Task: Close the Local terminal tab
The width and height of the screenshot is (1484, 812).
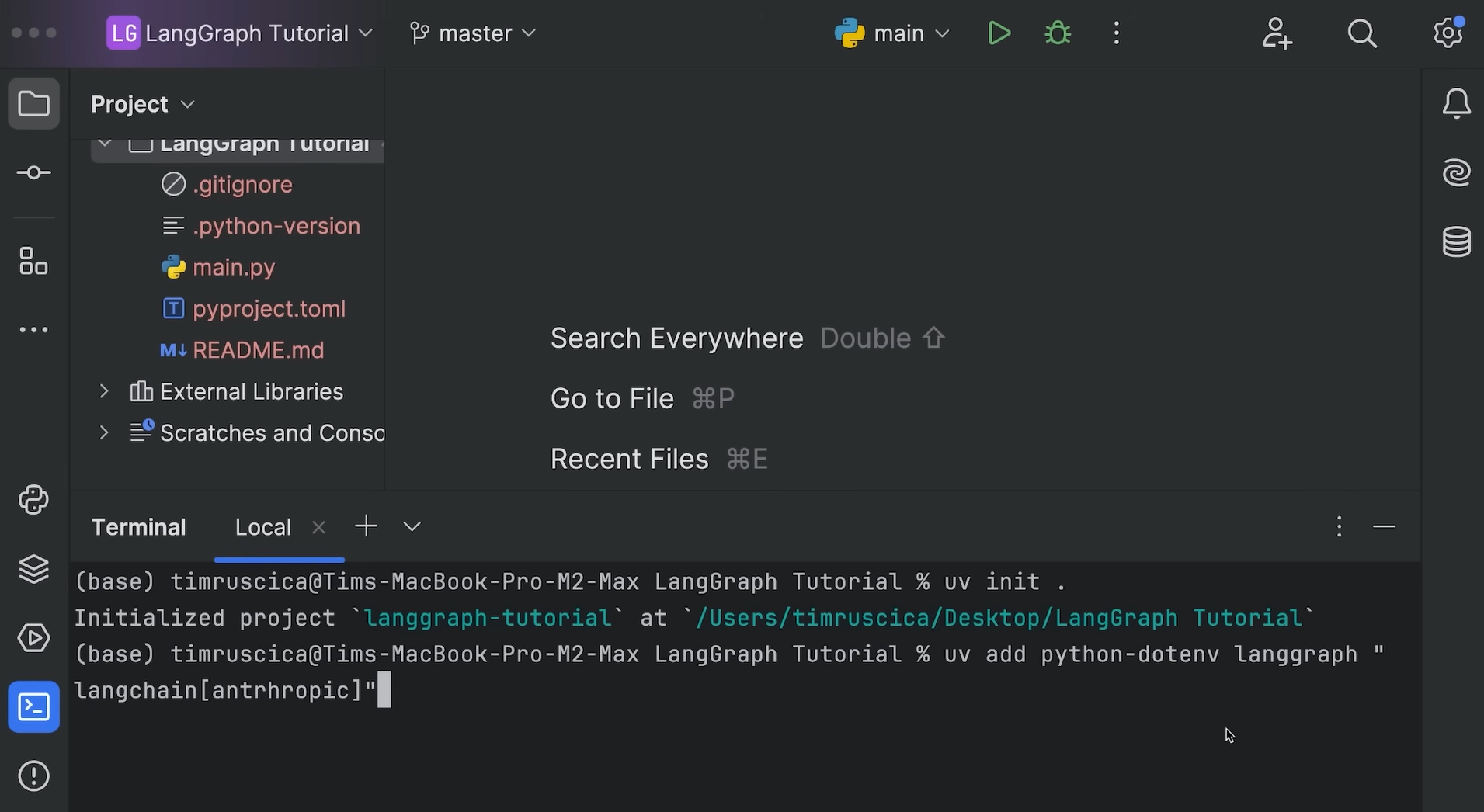Action: point(318,528)
